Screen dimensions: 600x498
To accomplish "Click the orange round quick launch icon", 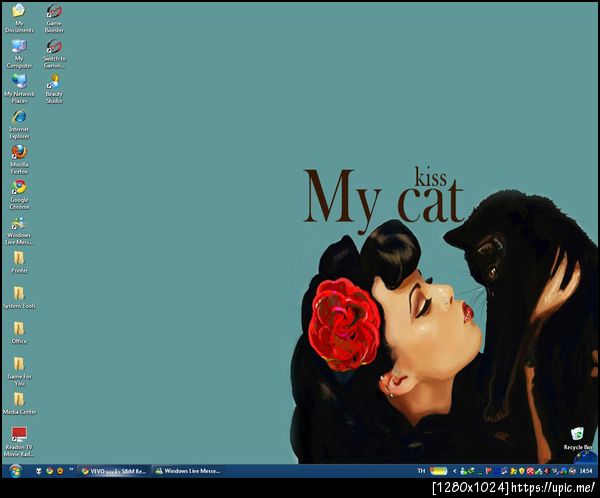I will pyautogui.click(x=60, y=471).
